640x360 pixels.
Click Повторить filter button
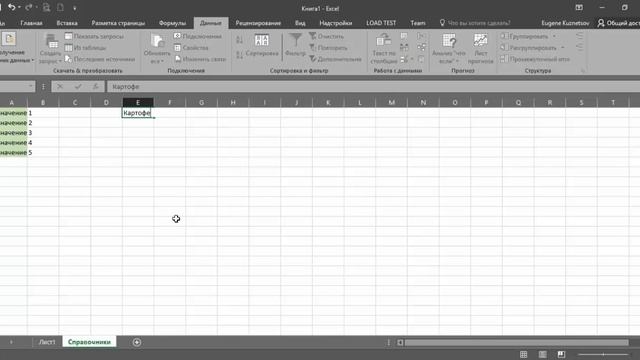[328, 48]
